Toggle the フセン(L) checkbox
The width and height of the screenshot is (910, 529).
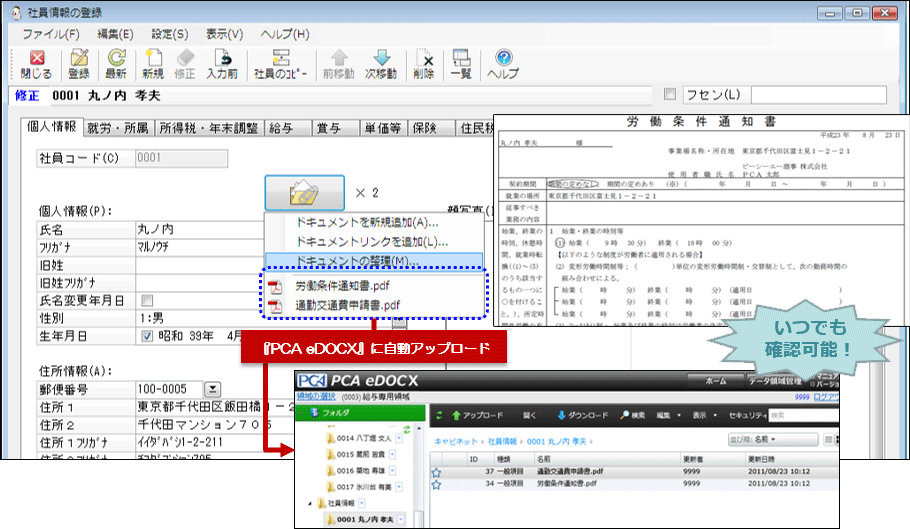point(670,94)
